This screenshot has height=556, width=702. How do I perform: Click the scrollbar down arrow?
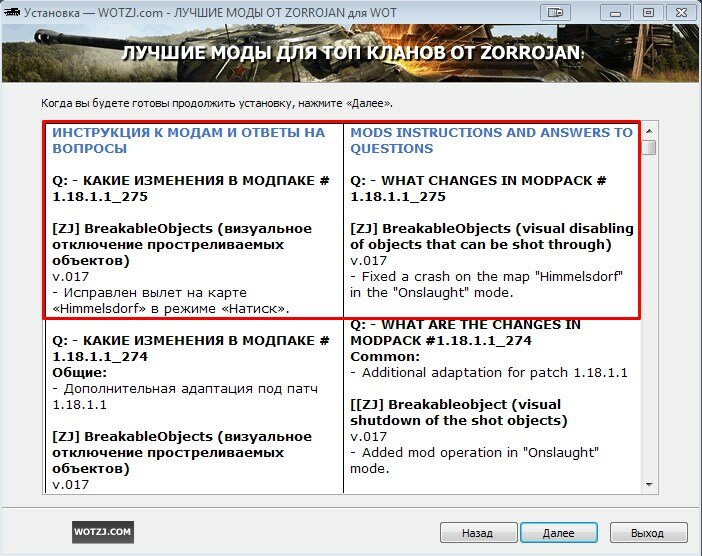pyautogui.click(x=649, y=484)
